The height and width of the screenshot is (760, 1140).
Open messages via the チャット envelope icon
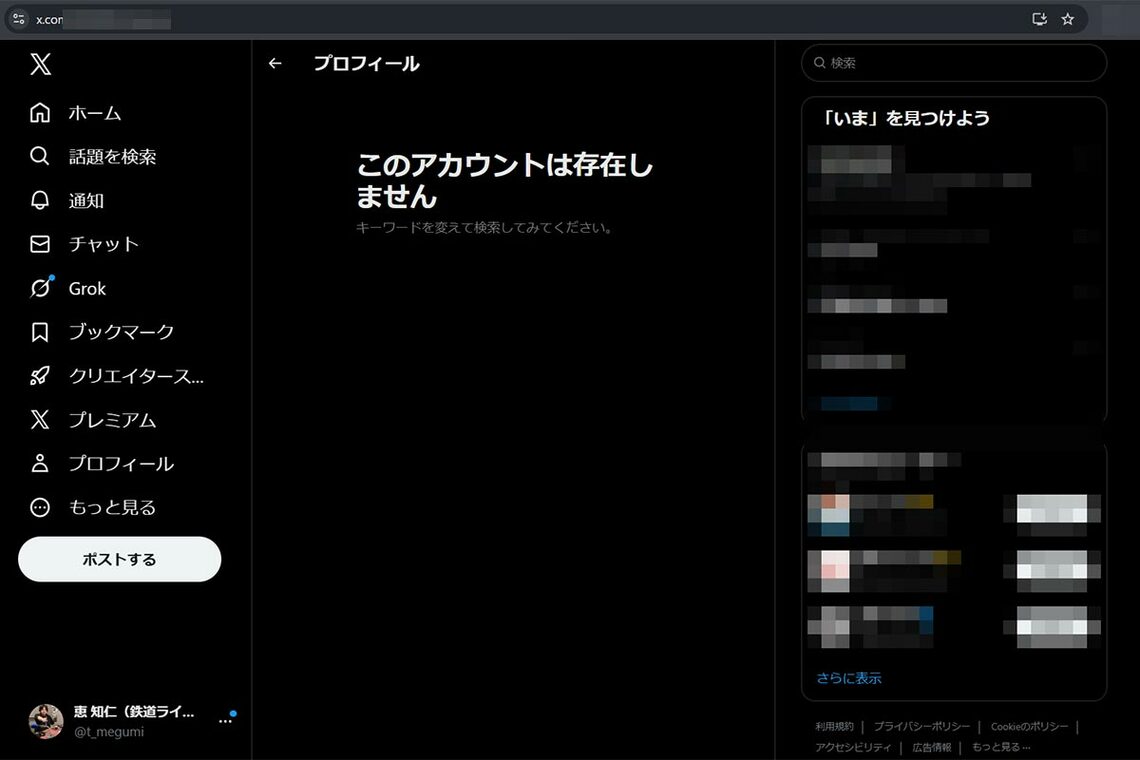(x=39, y=244)
